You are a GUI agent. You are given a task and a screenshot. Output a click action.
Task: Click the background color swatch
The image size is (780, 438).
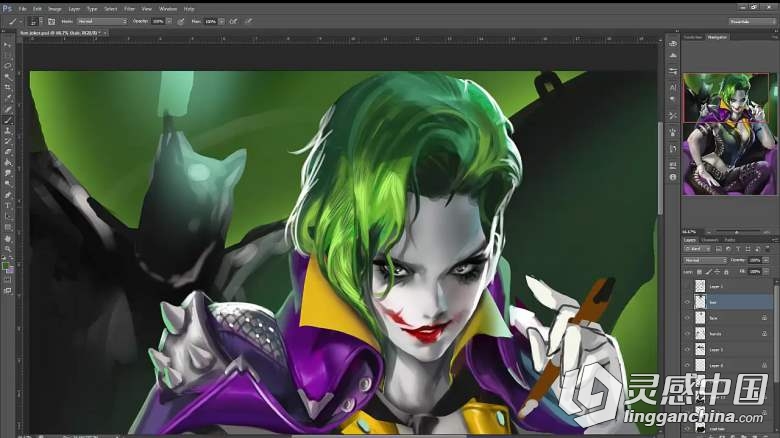point(10,270)
